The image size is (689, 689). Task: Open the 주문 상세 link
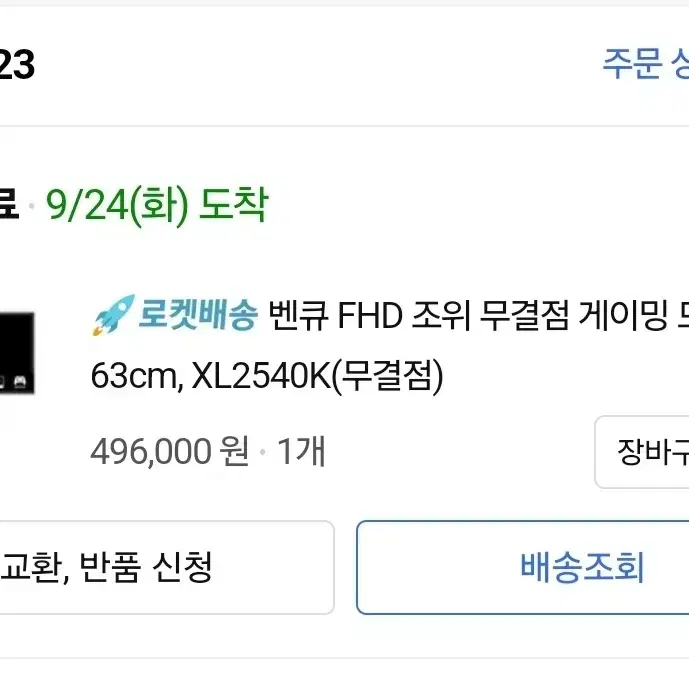645,64
